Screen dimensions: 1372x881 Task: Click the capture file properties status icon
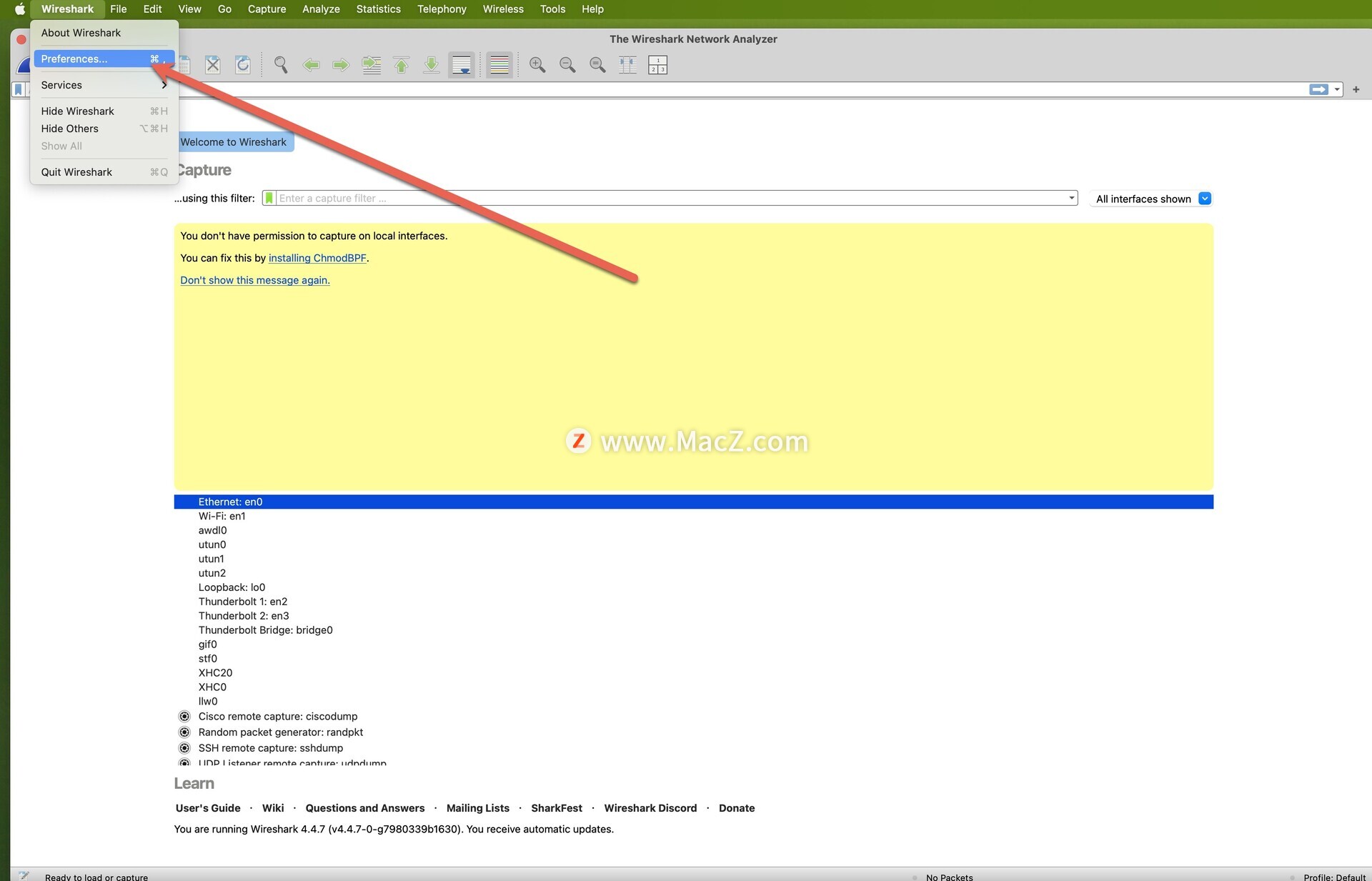tap(24, 876)
